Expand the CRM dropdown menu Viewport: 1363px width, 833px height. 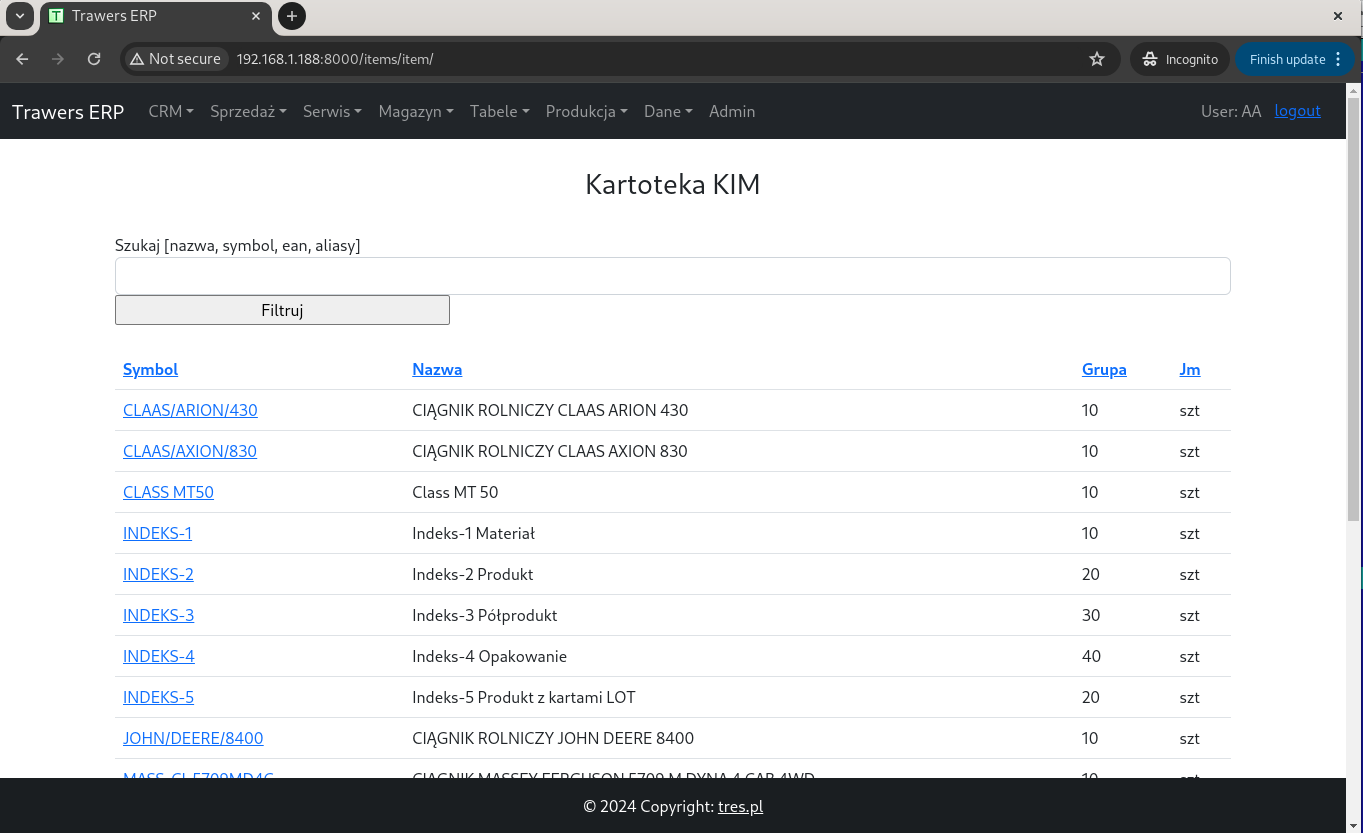coord(171,111)
